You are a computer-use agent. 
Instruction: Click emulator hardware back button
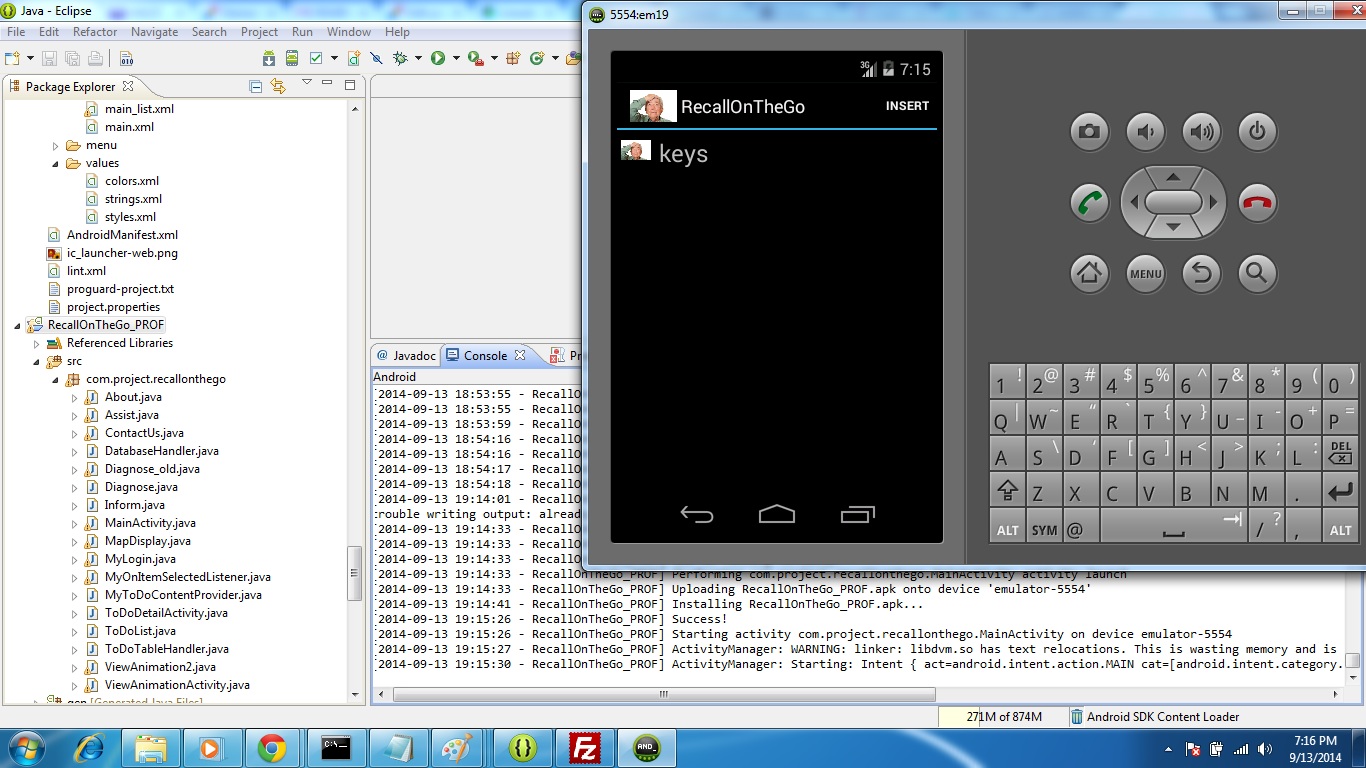tap(1201, 273)
